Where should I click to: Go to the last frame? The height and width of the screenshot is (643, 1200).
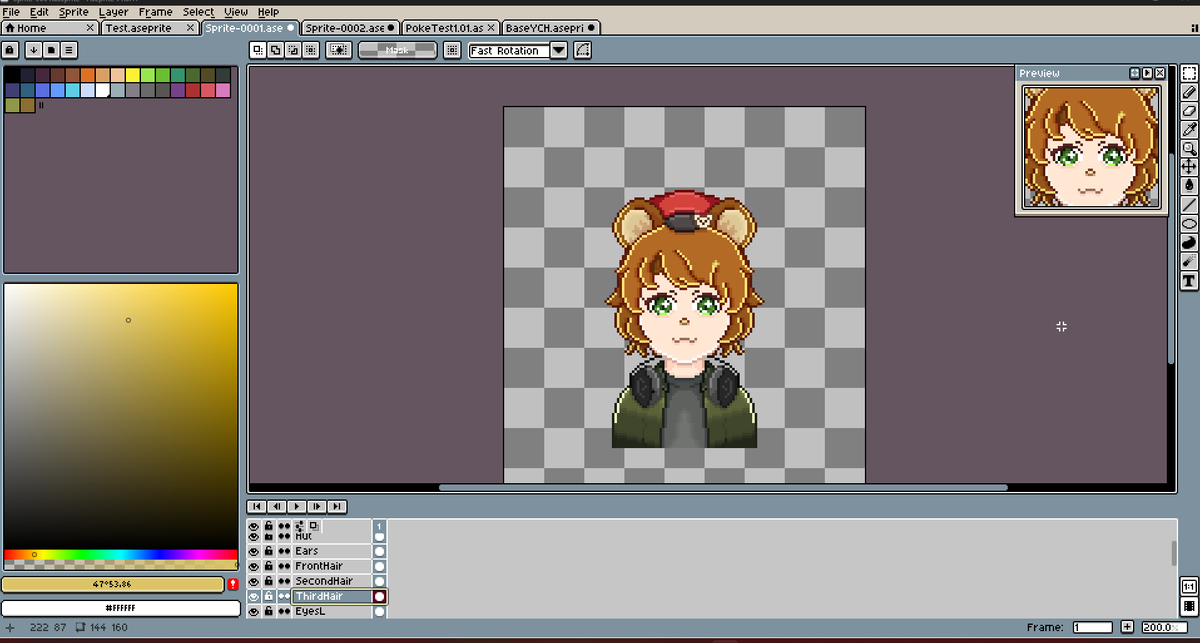click(337, 507)
